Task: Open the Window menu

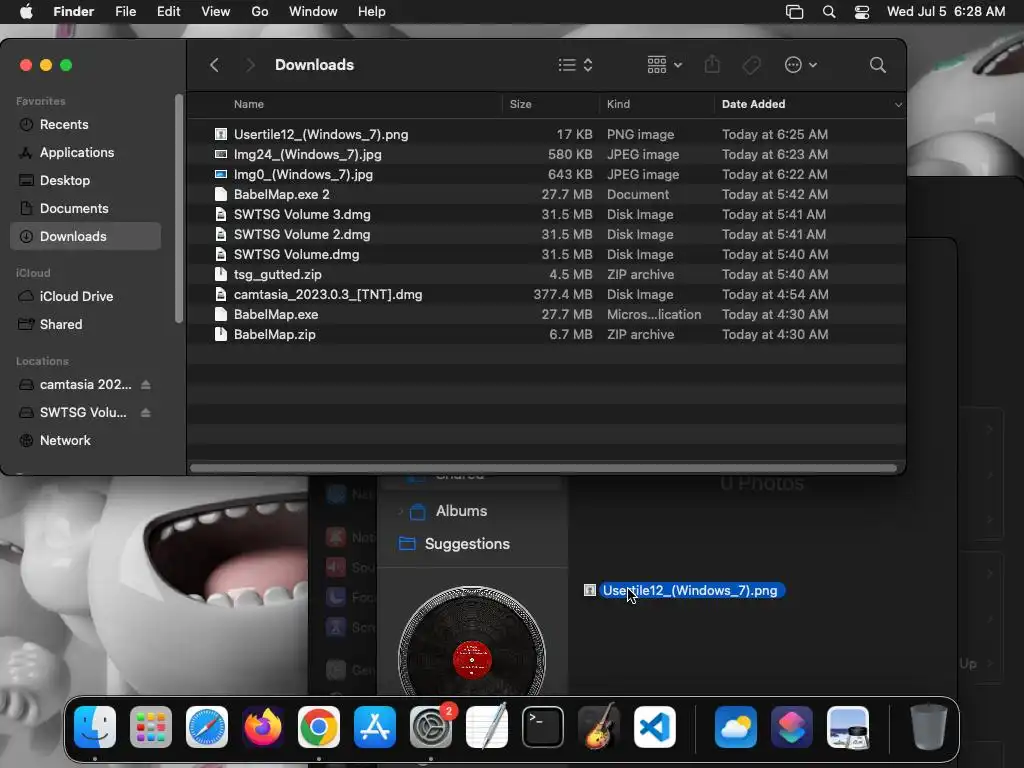Action: point(313,12)
